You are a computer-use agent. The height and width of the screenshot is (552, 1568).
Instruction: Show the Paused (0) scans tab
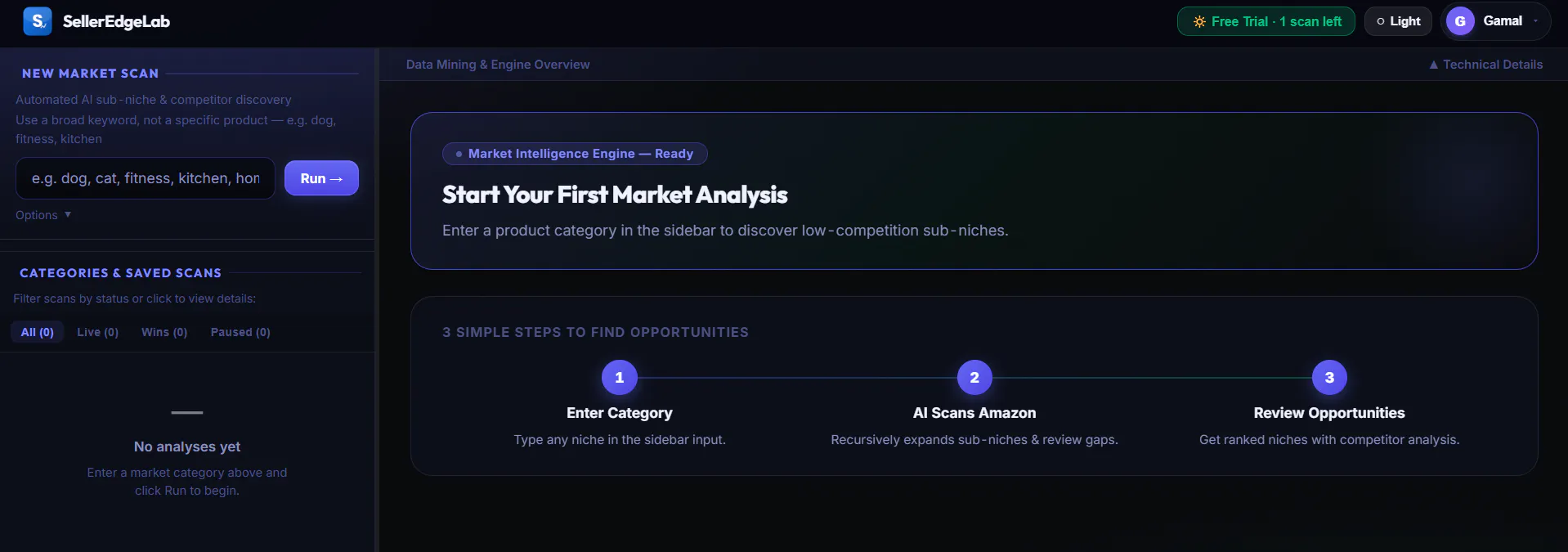[240, 332]
